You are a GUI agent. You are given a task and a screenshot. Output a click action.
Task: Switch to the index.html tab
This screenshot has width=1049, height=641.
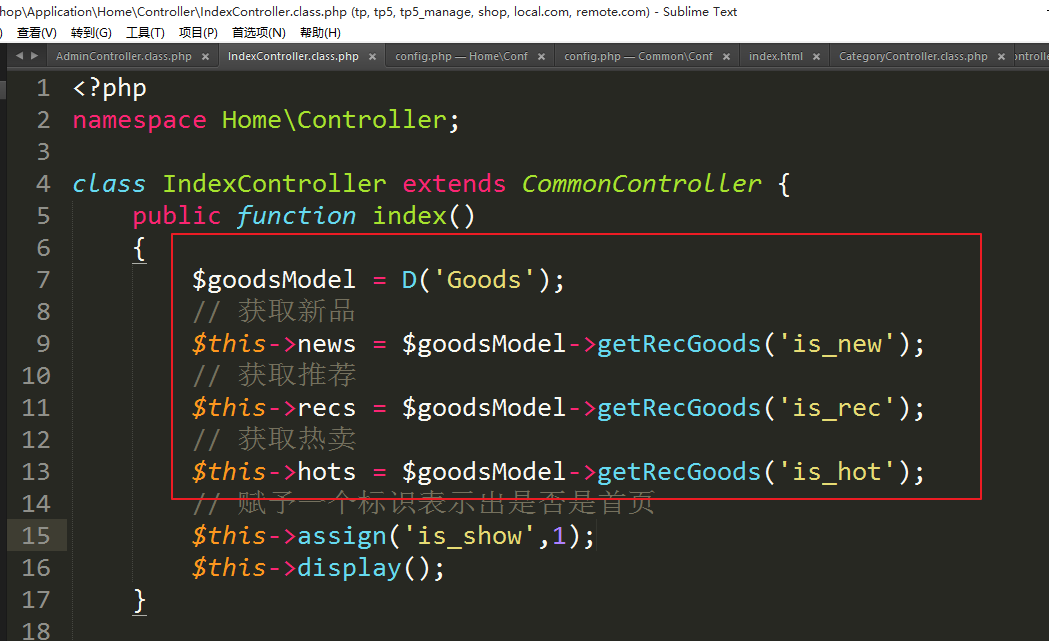tap(775, 57)
